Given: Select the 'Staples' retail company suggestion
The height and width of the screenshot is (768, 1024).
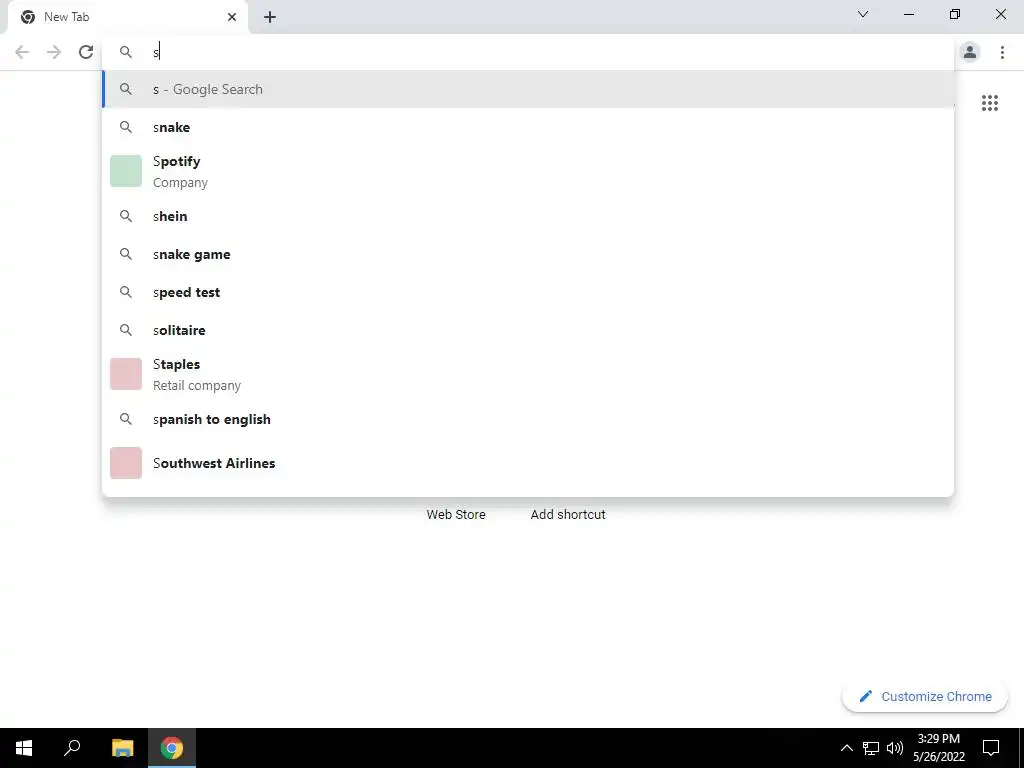Looking at the screenshot, I should pyautogui.click(x=528, y=374).
